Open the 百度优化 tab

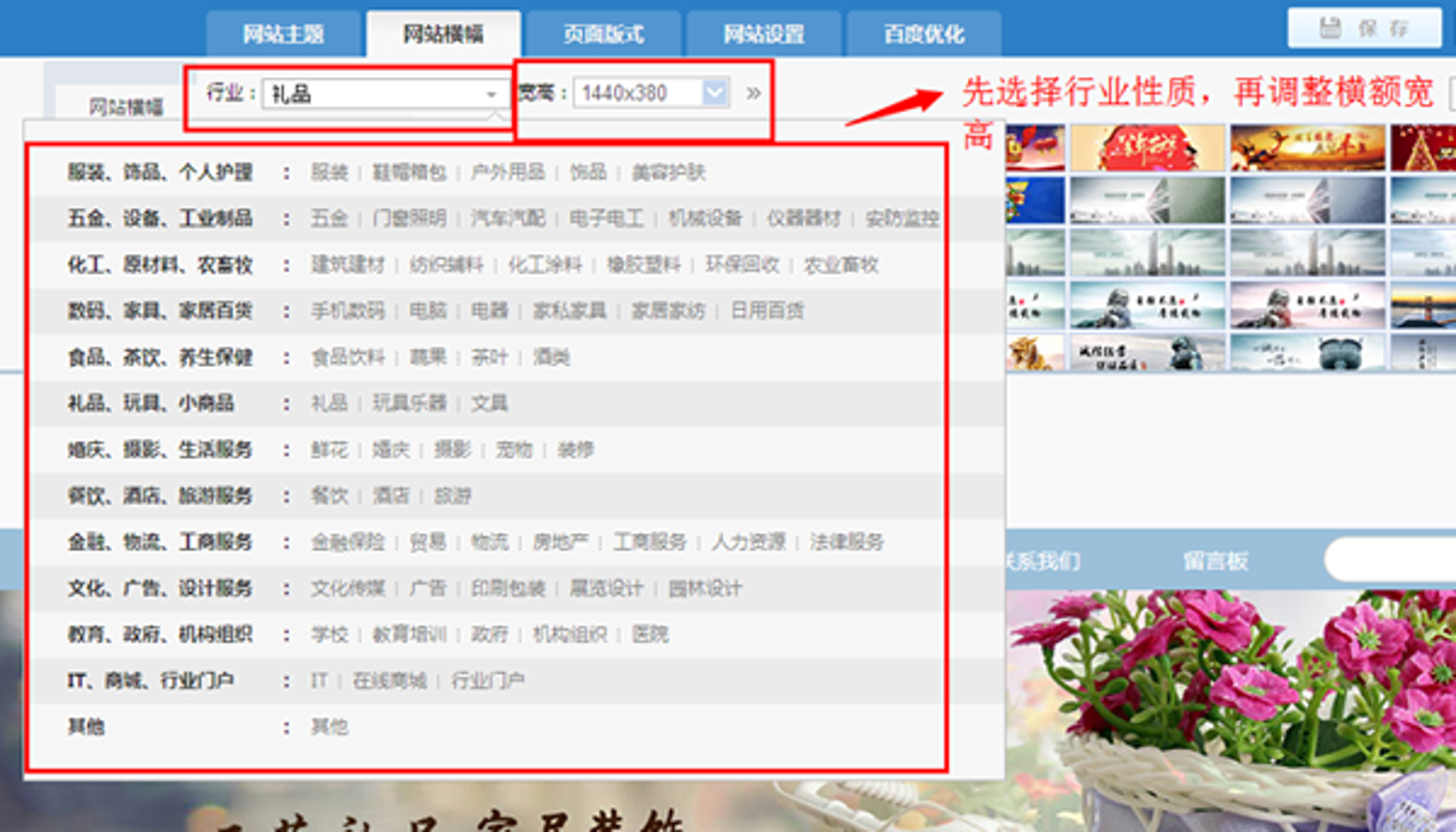pyautogui.click(x=924, y=34)
